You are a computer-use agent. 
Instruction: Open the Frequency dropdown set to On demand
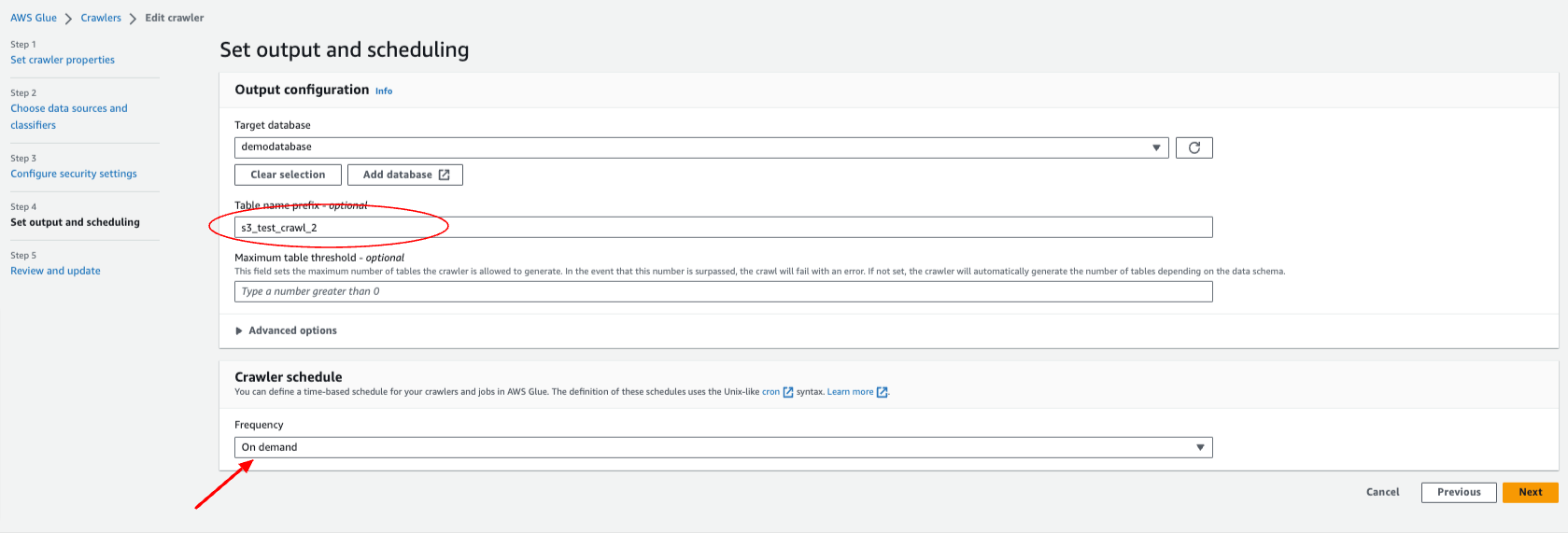tap(723, 447)
